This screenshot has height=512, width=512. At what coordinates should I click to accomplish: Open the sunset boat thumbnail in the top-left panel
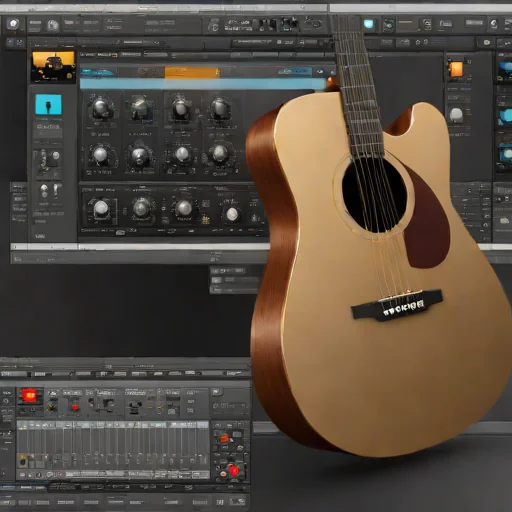53,67
